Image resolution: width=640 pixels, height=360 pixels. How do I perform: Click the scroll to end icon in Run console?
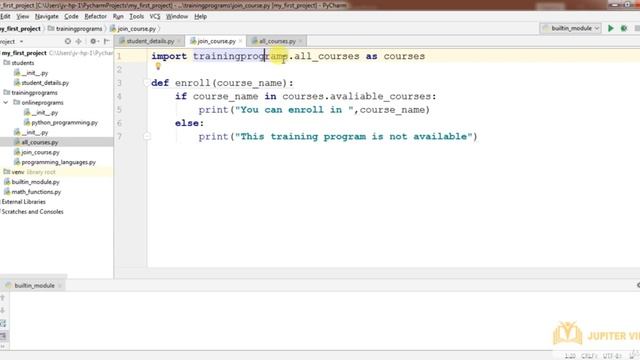click(3, 336)
